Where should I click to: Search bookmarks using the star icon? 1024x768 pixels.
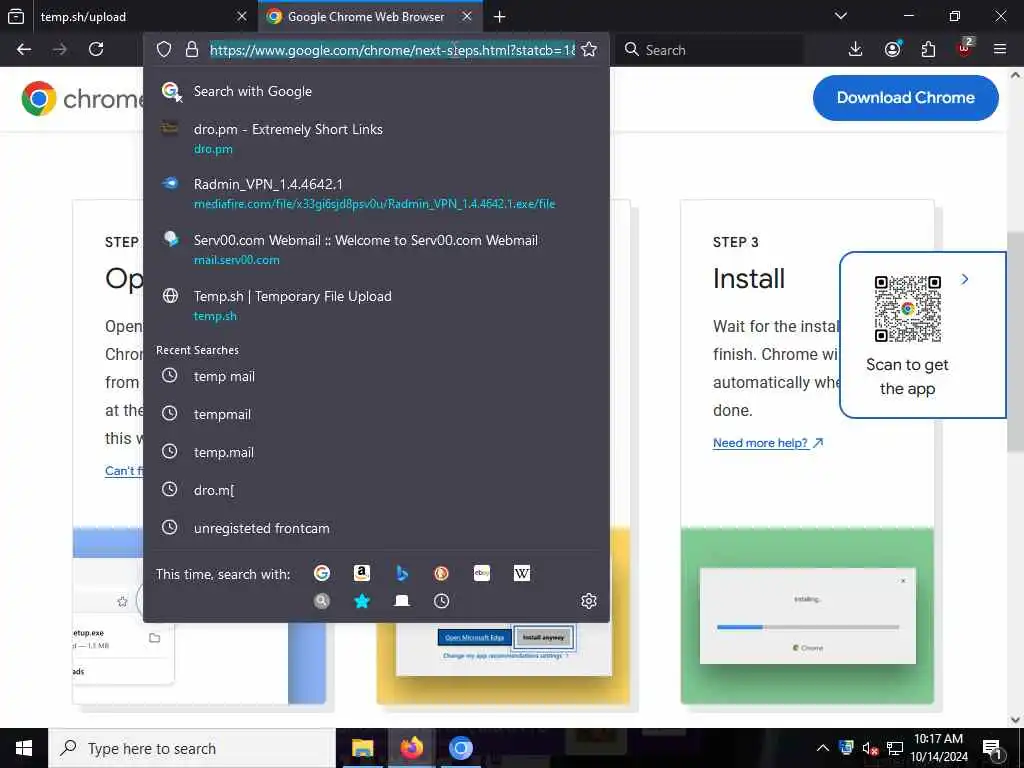point(362,601)
